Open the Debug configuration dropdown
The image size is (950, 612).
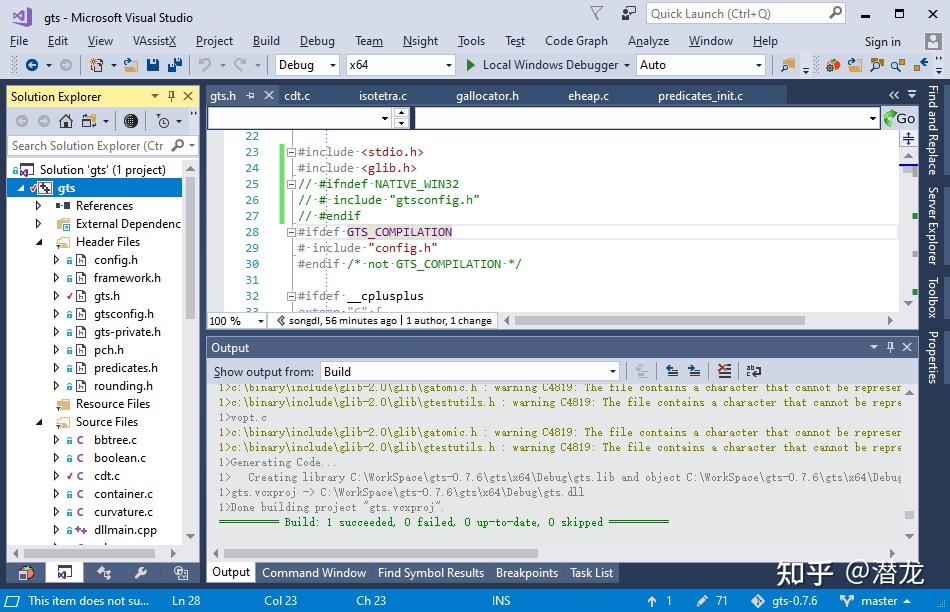307,65
